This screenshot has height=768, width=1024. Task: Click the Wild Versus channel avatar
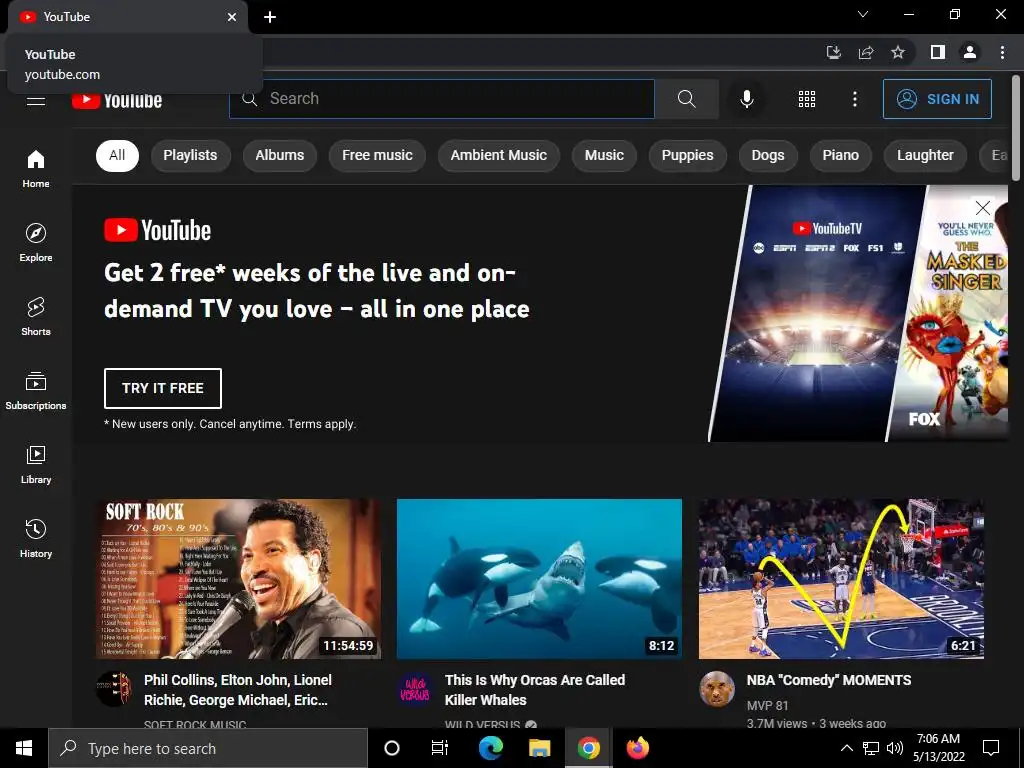click(x=415, y=688)
